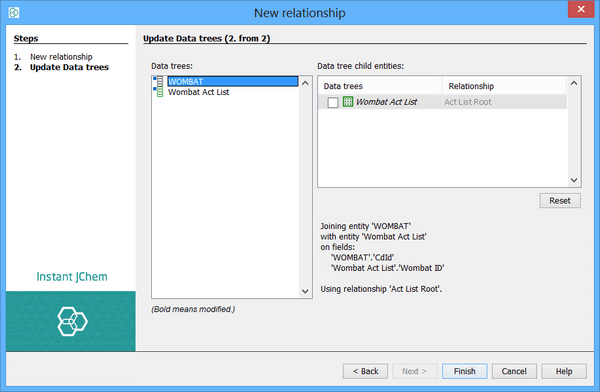Click the Data trees column header
Screen dimensions: 600x392
tap(380, 86)
